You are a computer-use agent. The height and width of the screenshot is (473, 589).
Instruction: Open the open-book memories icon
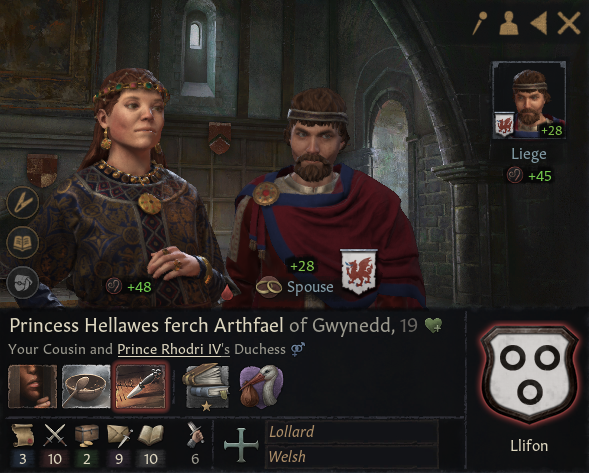23,242
